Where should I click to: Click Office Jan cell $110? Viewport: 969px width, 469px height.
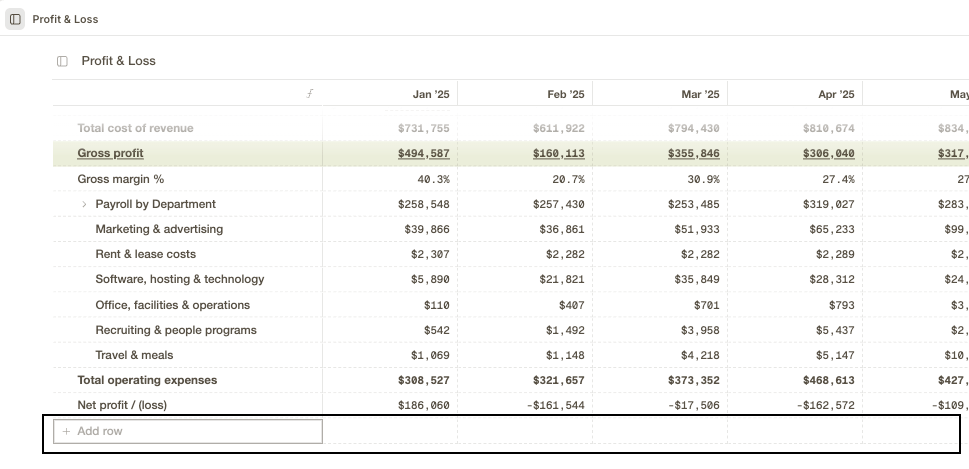(x=437, y=305)
